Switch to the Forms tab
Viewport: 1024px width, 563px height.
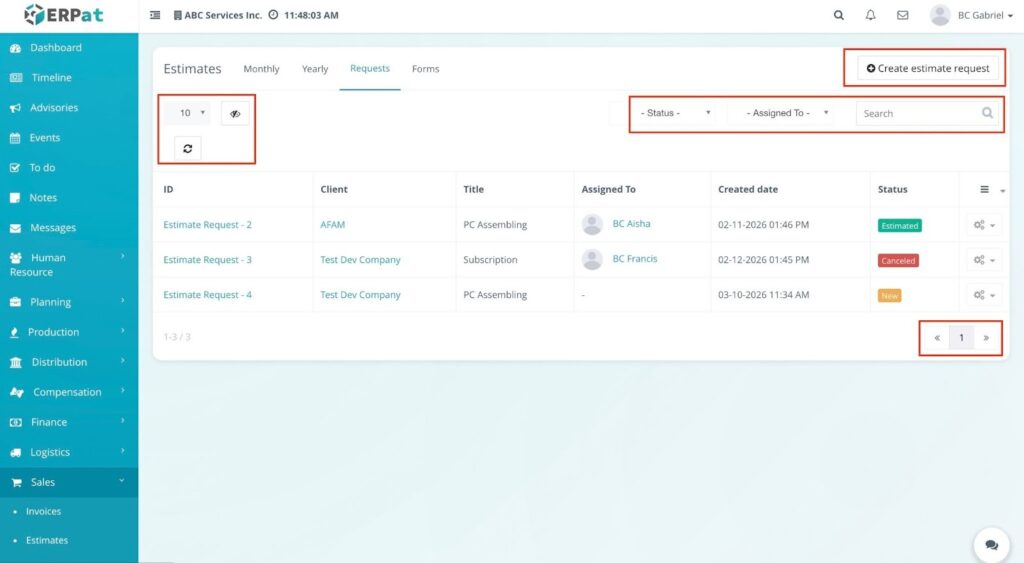[425, 69]
